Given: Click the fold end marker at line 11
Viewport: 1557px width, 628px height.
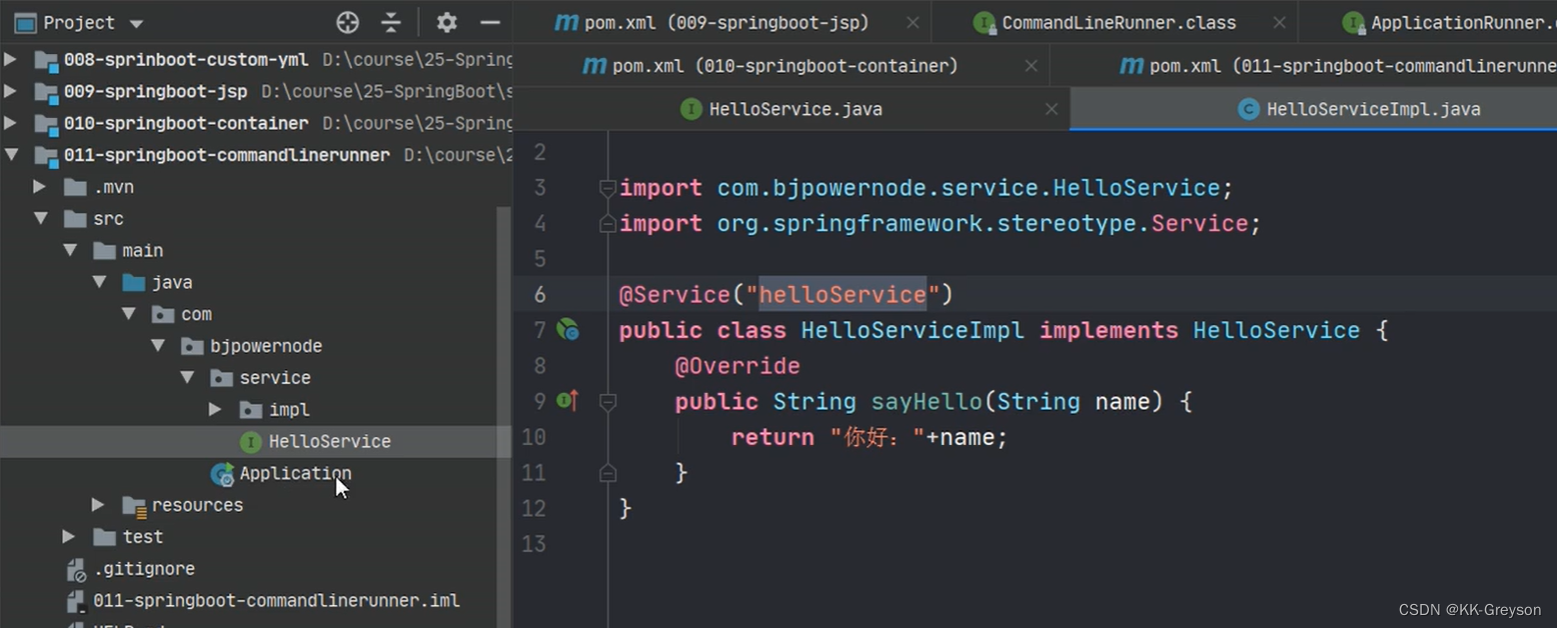Looking at the screenshot, I should point(607,473).
